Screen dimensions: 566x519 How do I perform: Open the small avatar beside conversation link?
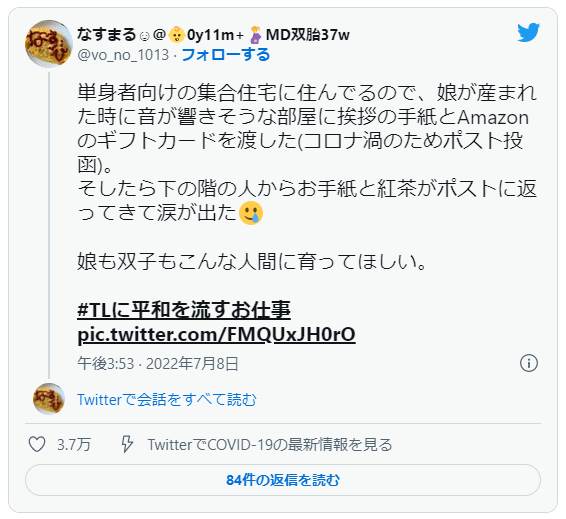click(x=49, y=399)
